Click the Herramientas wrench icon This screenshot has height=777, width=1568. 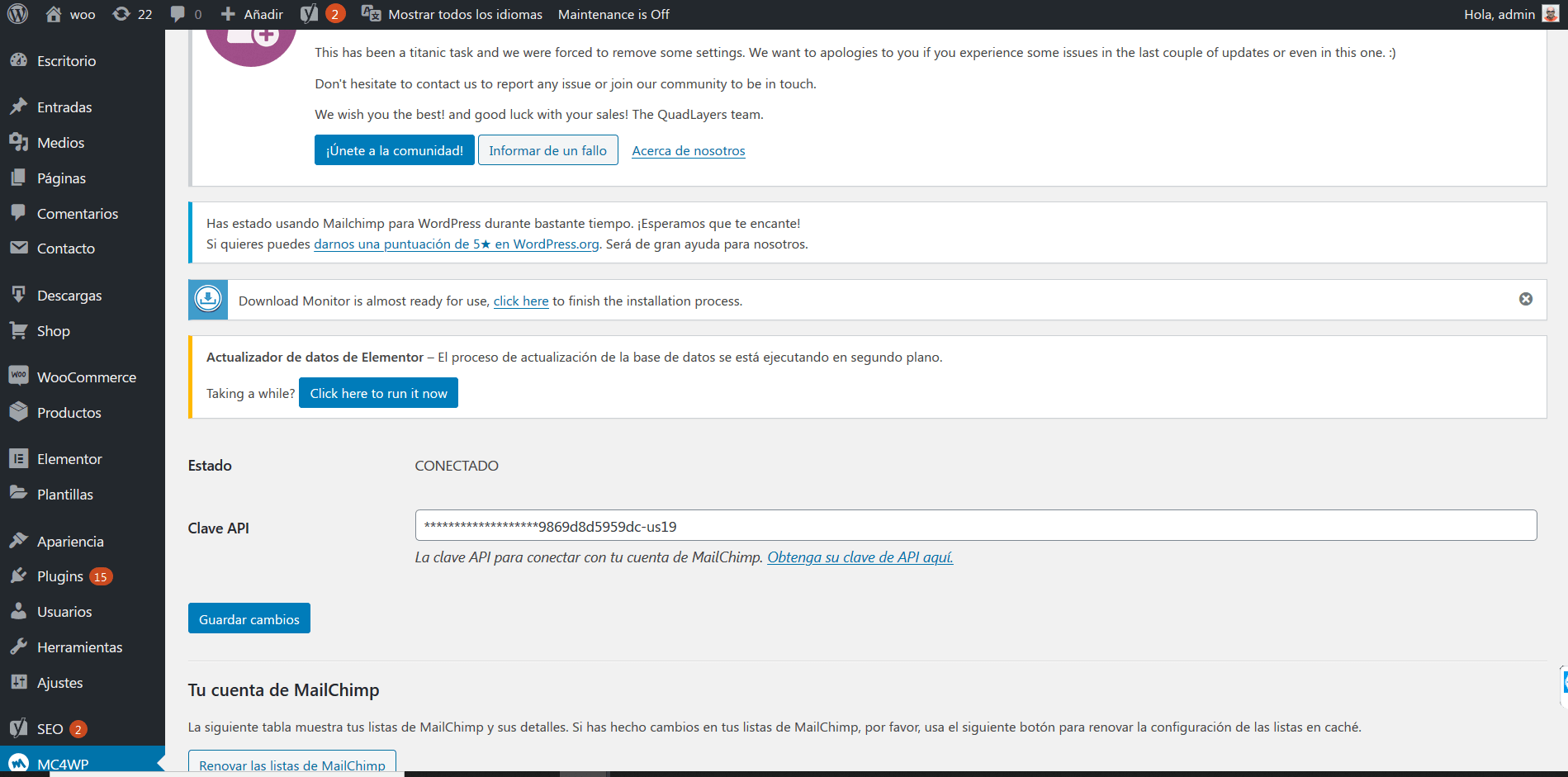click(x=18, y=647)
